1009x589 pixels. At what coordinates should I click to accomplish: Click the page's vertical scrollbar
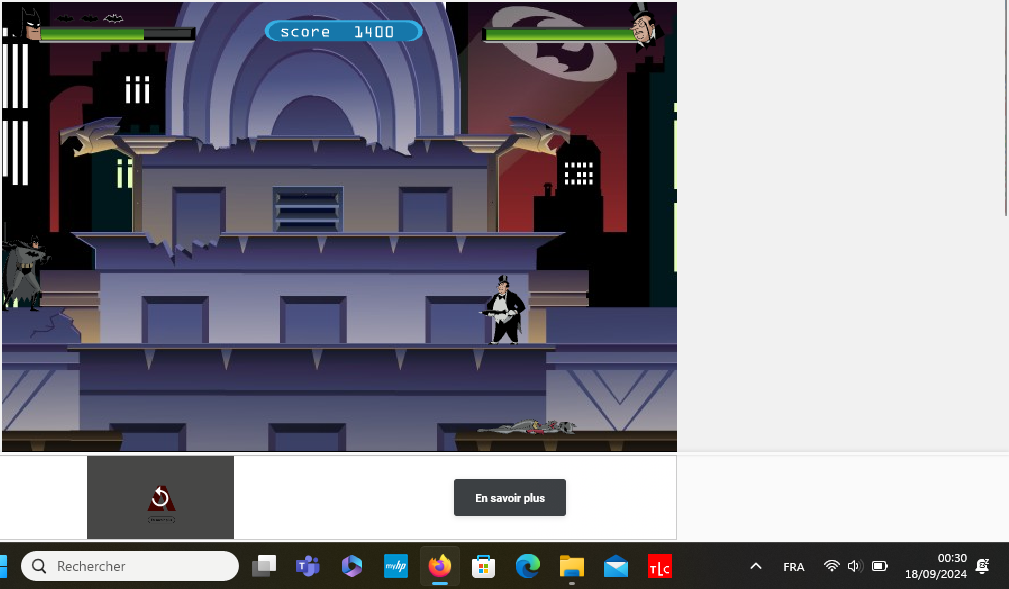click(x=1004, y=110)
